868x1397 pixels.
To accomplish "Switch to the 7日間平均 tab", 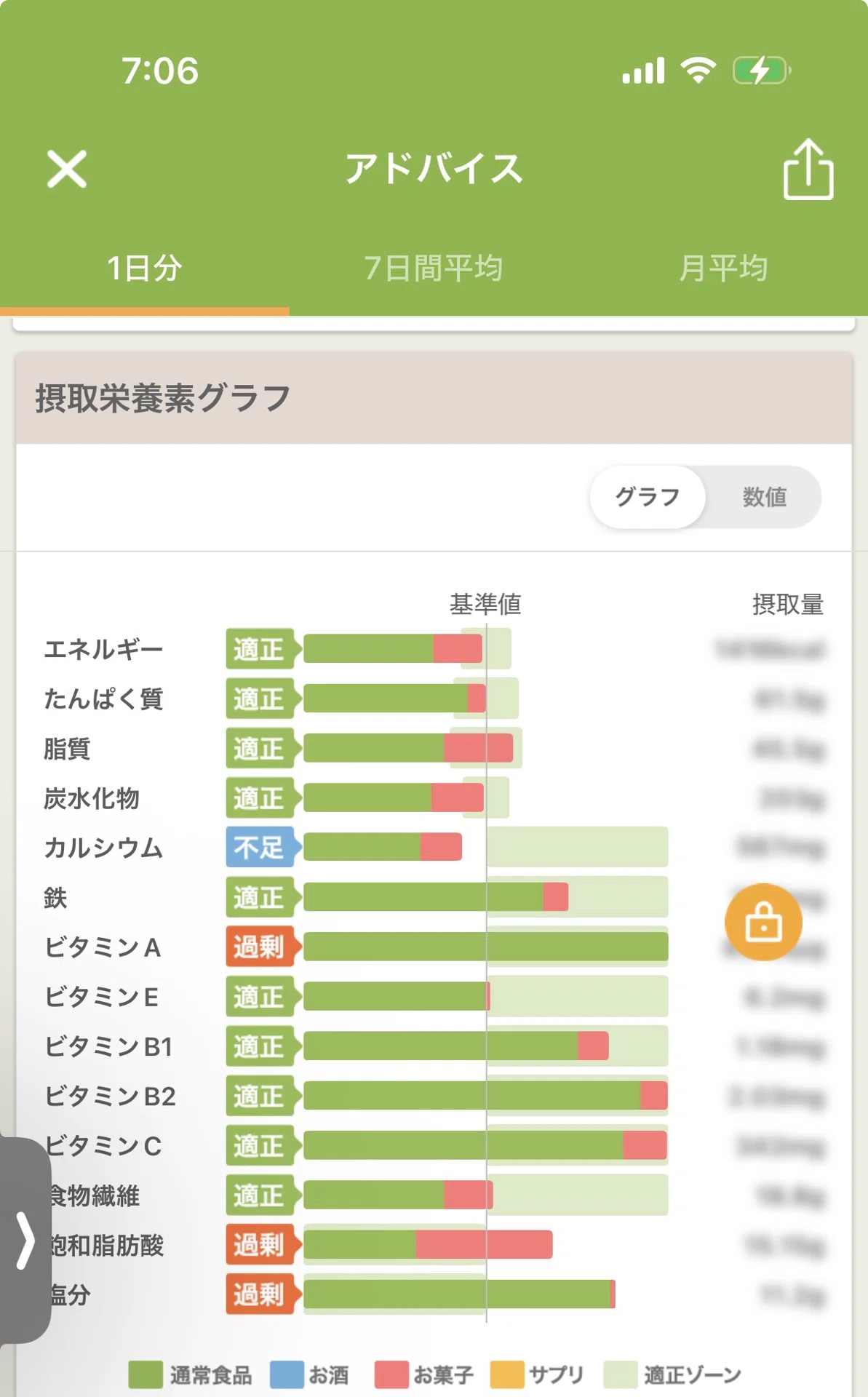I will (434, 268).
